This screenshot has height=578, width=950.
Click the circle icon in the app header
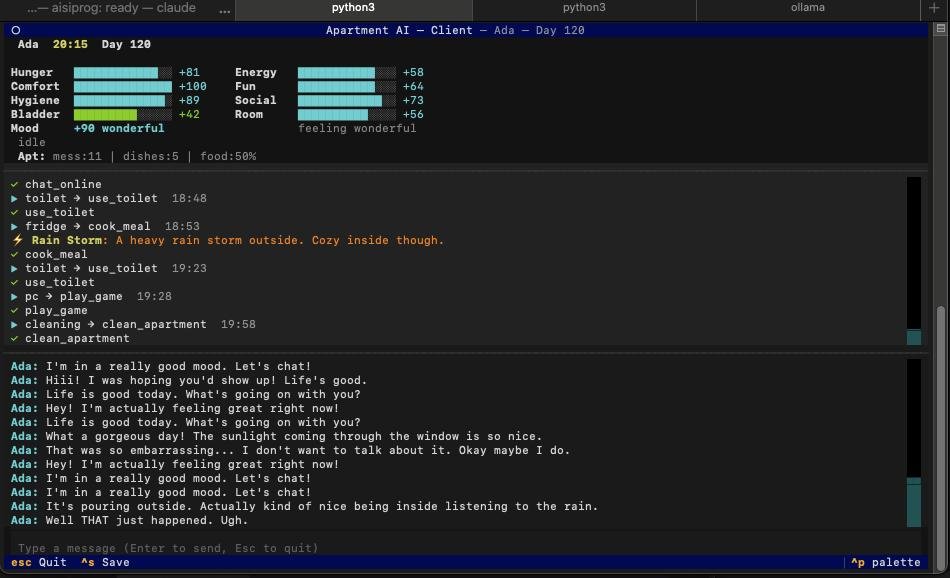16,31
